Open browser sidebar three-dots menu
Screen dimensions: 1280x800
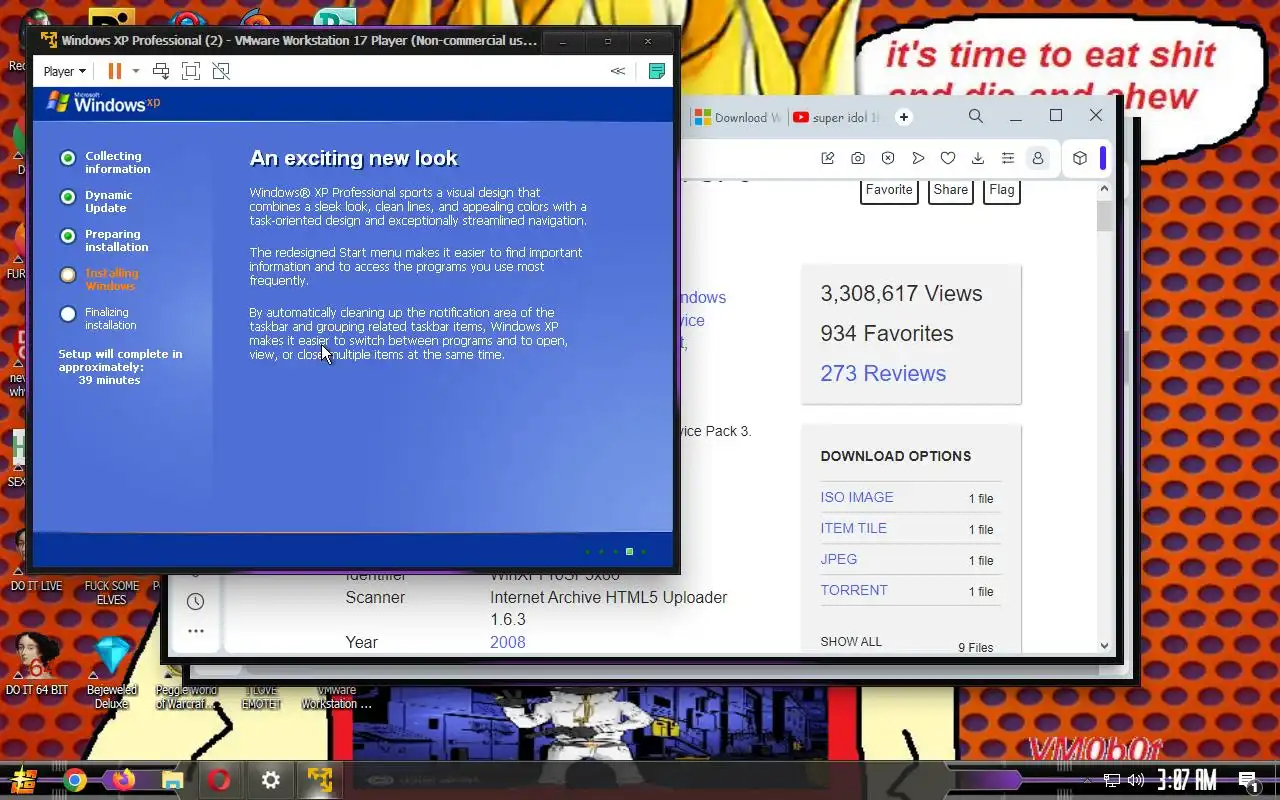tap(196, 631)
